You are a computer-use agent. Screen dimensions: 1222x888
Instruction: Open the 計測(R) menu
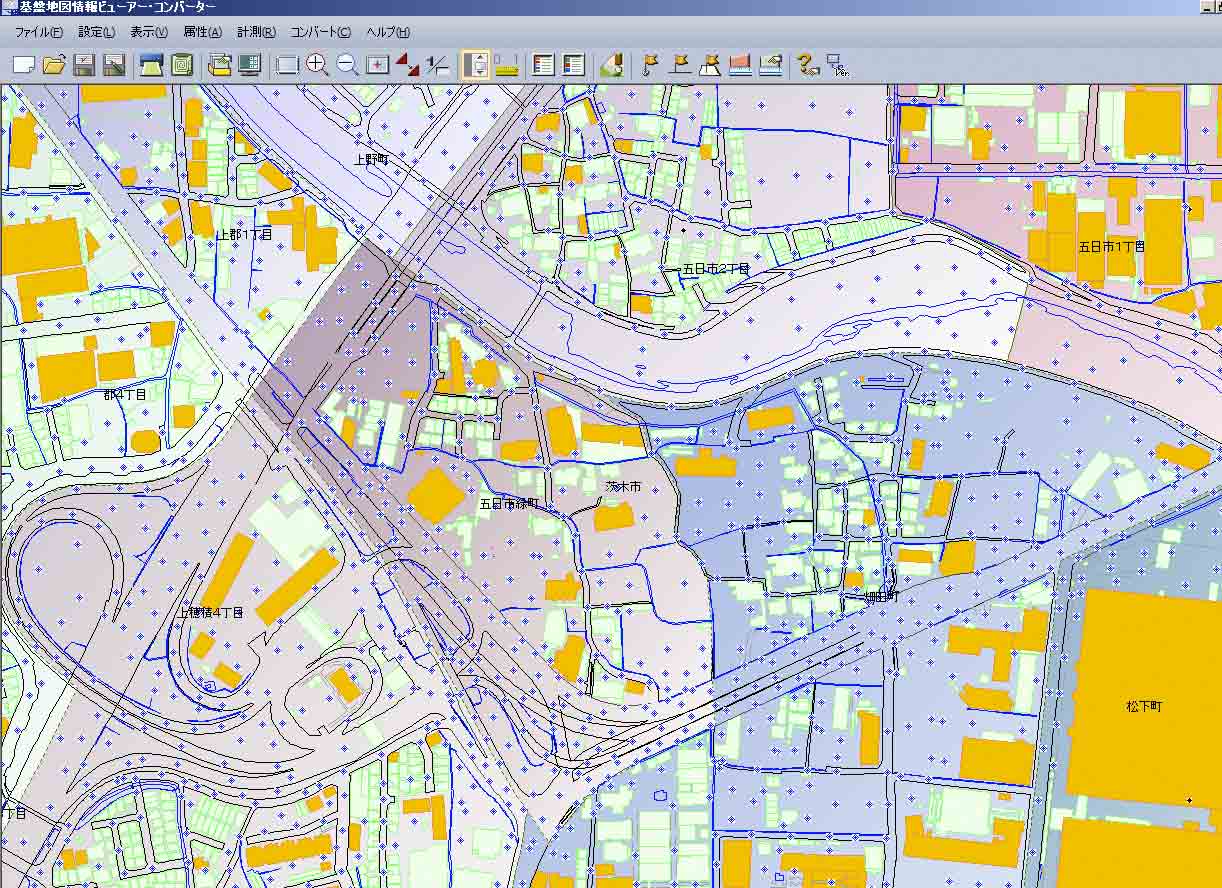tap(256, 32)
